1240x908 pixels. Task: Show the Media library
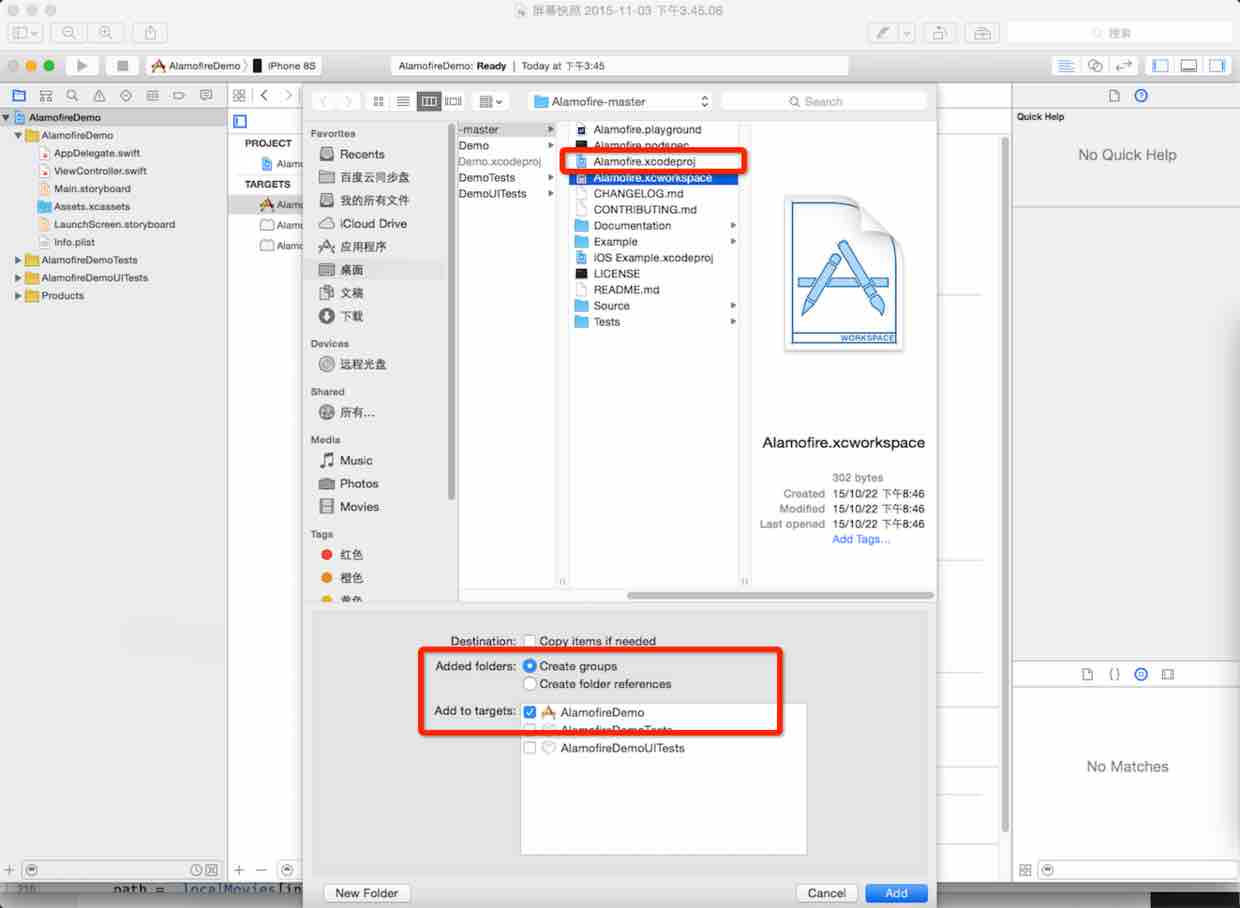click(x=1168, y=675)
